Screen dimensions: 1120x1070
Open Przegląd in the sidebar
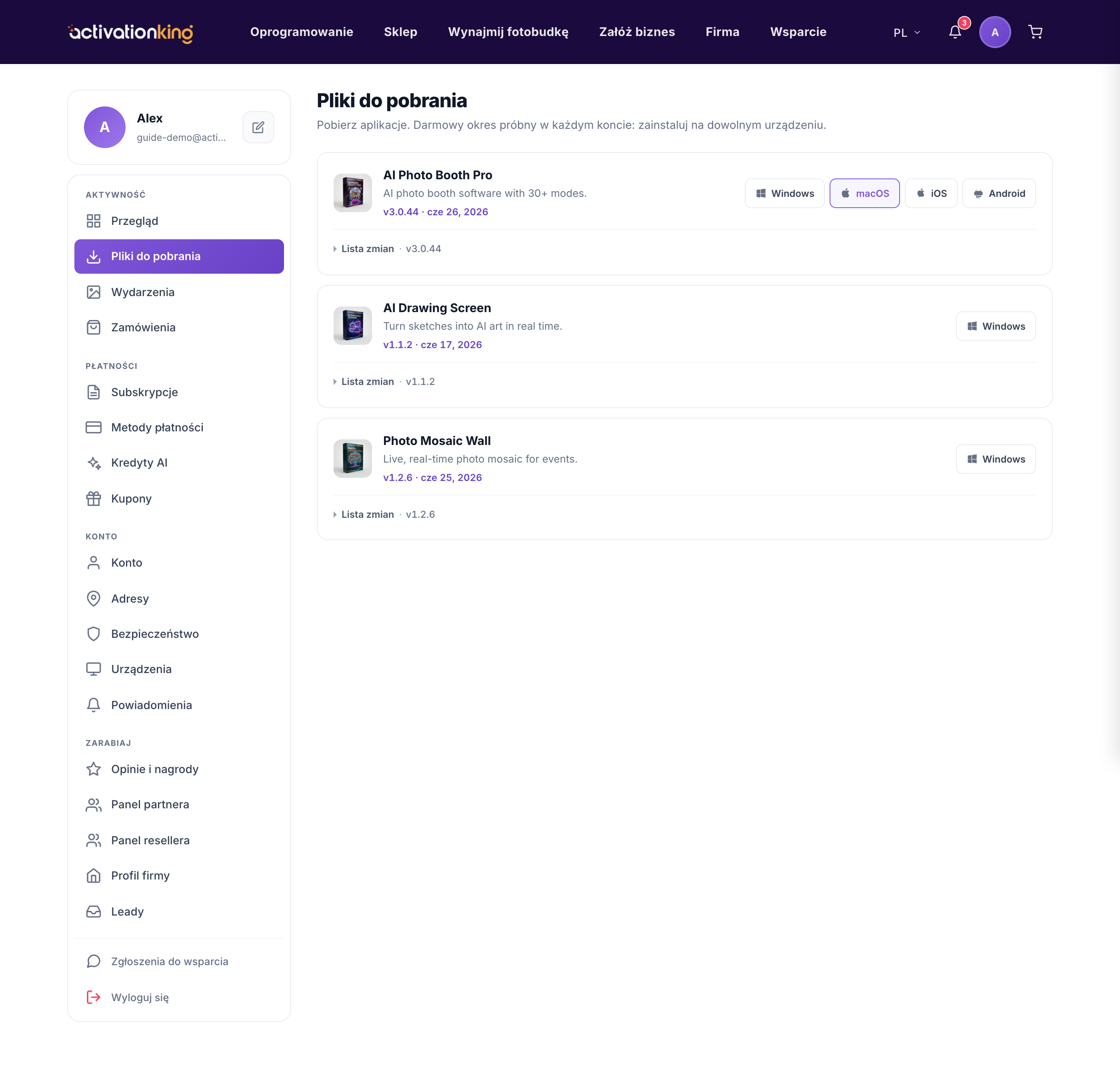tap(179, 221)
